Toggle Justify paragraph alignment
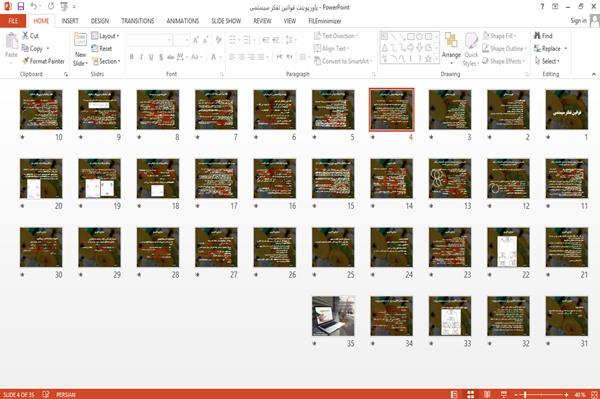600x399 pixels. [261, 57]
